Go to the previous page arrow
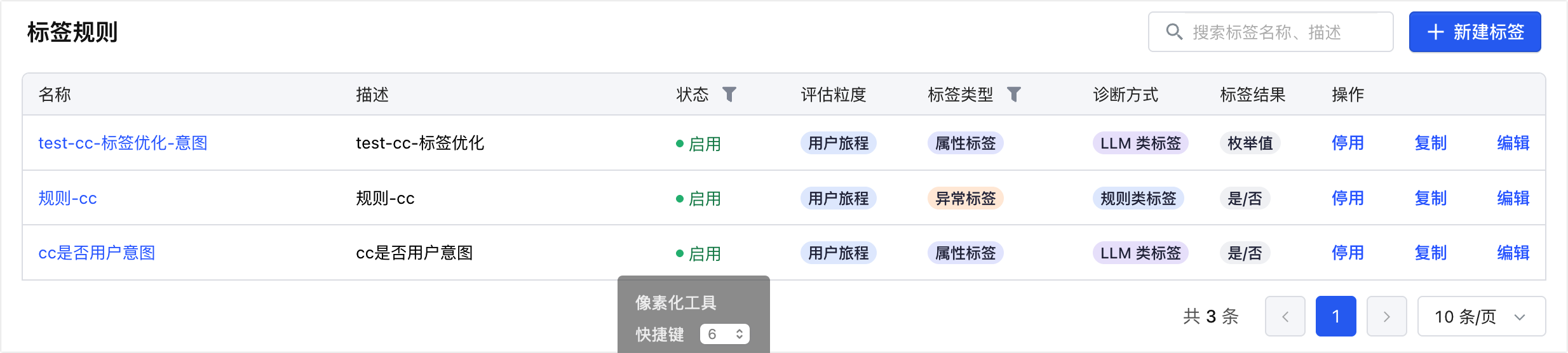 click(x=1285, y=316)
